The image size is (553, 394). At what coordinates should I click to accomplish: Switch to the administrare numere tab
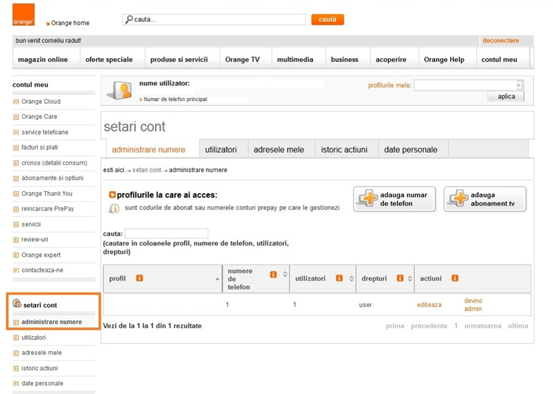point(148,150)
